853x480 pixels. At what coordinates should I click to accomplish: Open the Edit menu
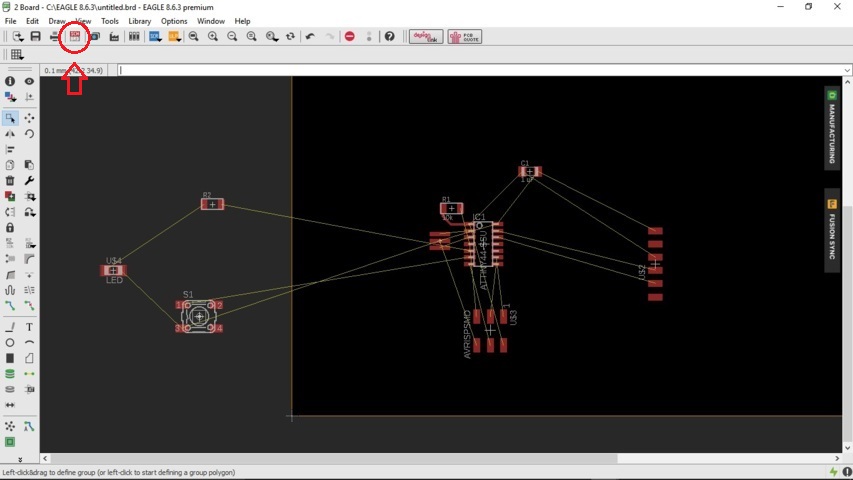(x=32, y=21)
